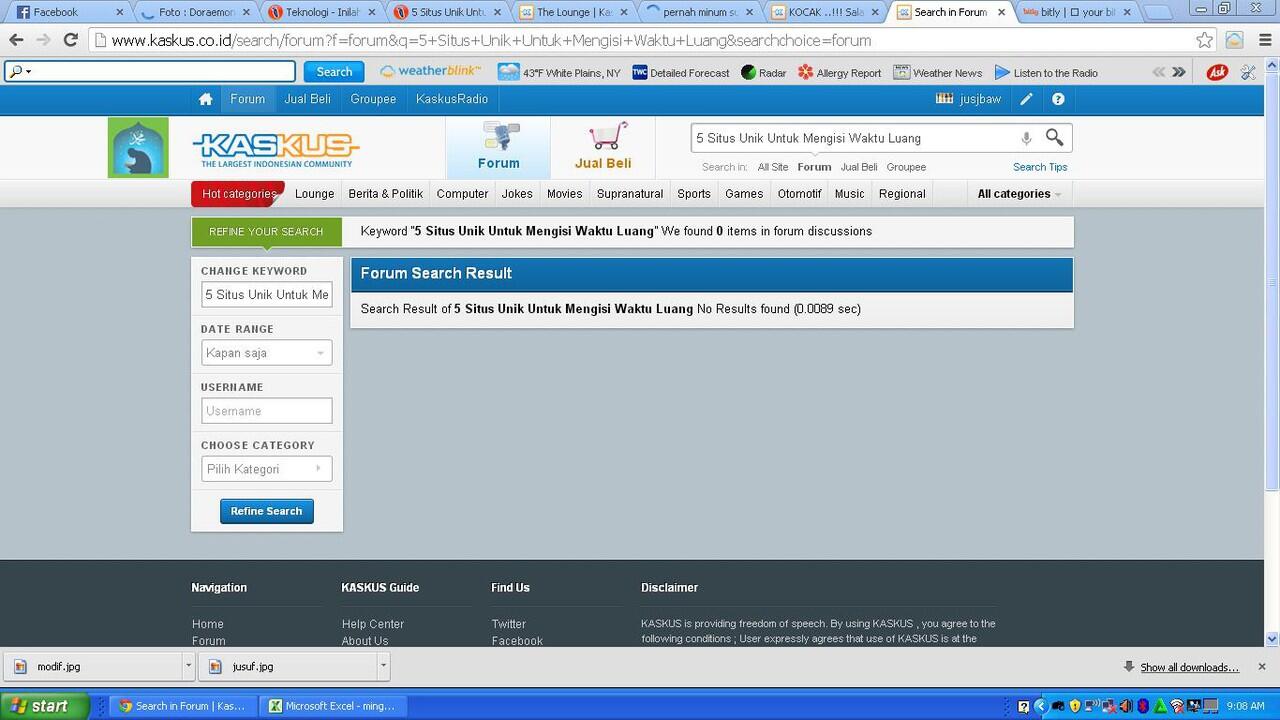Image resolution: width=1280 pixels, height=720 pixels.
Task: Focus the toolbar search input box
Action: point(150,72)
